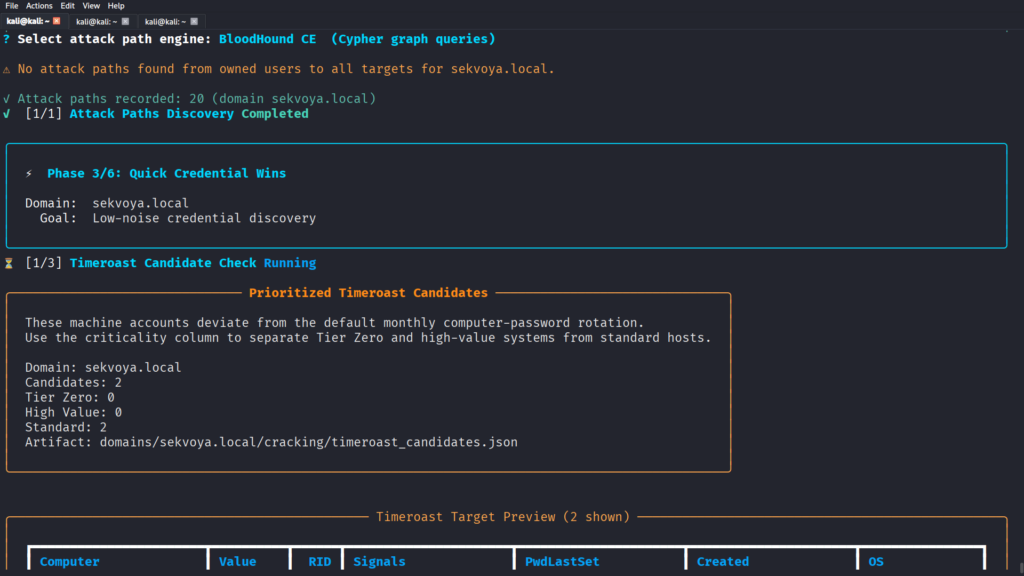Screen dimensions: 1024x576
Task: Close the third kali@kali terminal tab
Action: coord(194,22)
